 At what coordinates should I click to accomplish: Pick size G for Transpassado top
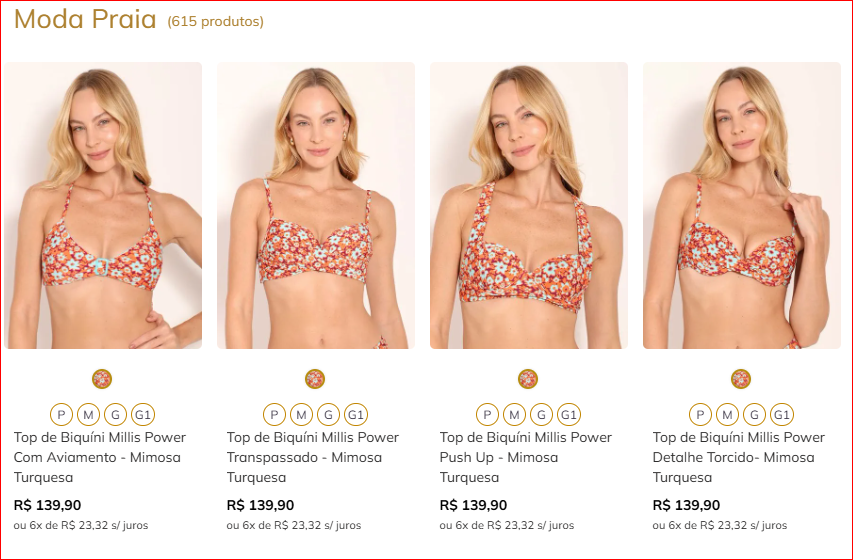[x=328, y=414]
